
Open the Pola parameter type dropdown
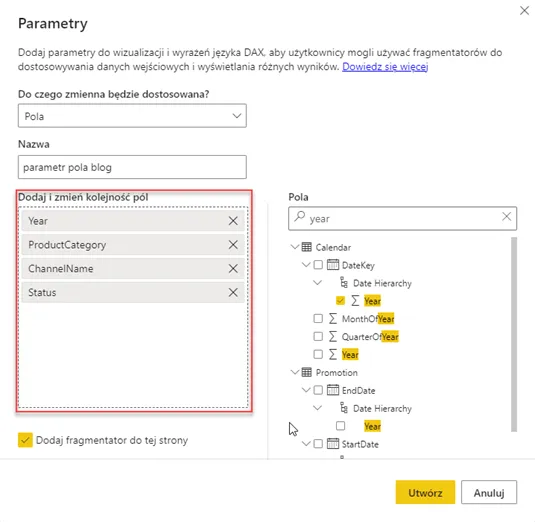click(x=132, y=116)
